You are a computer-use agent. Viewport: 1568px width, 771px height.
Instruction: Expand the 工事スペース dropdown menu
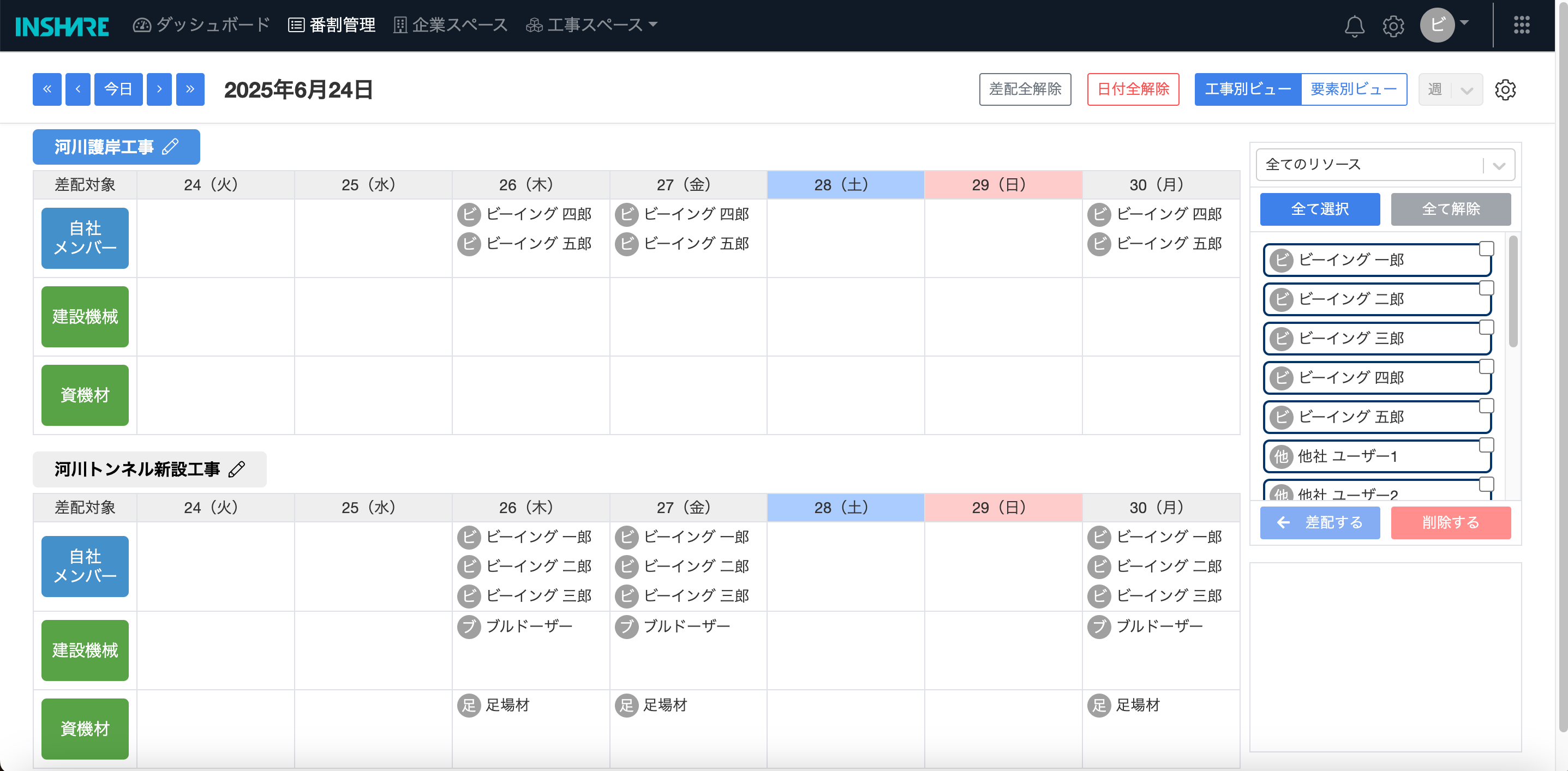click(591, 25)
